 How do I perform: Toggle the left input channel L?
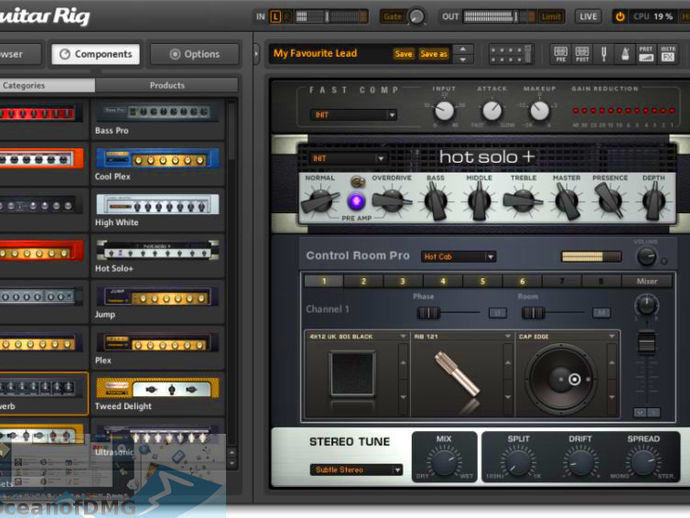coord(275,17)
